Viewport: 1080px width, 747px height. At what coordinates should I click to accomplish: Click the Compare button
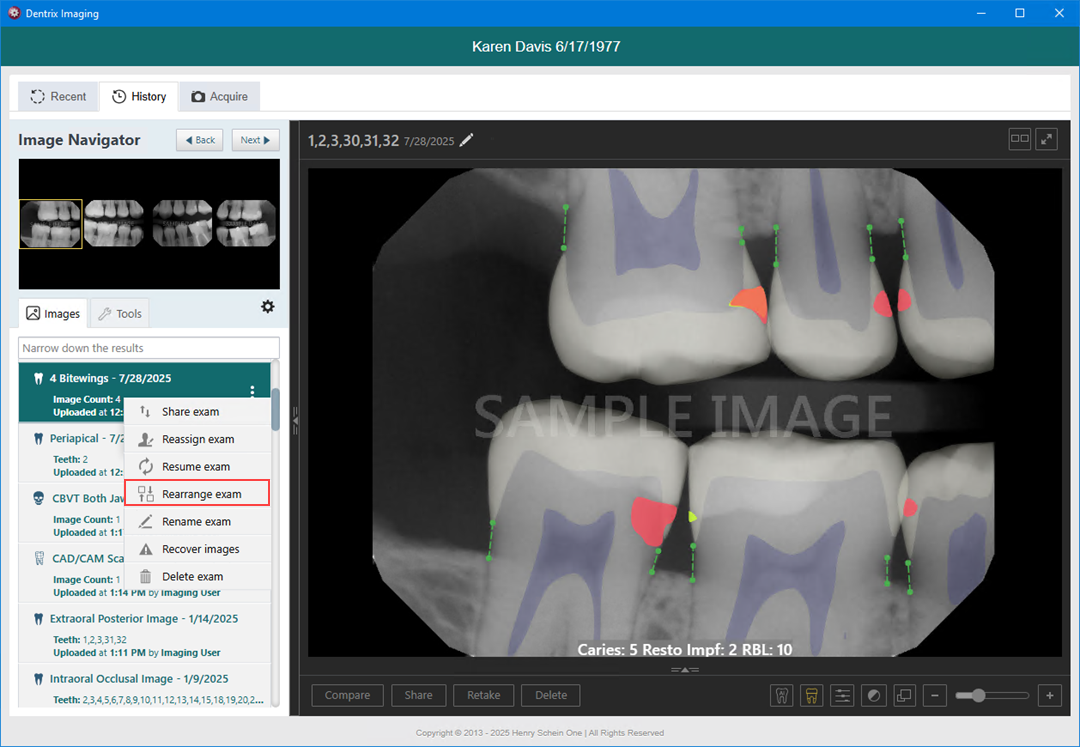click(x=347, y=695)
